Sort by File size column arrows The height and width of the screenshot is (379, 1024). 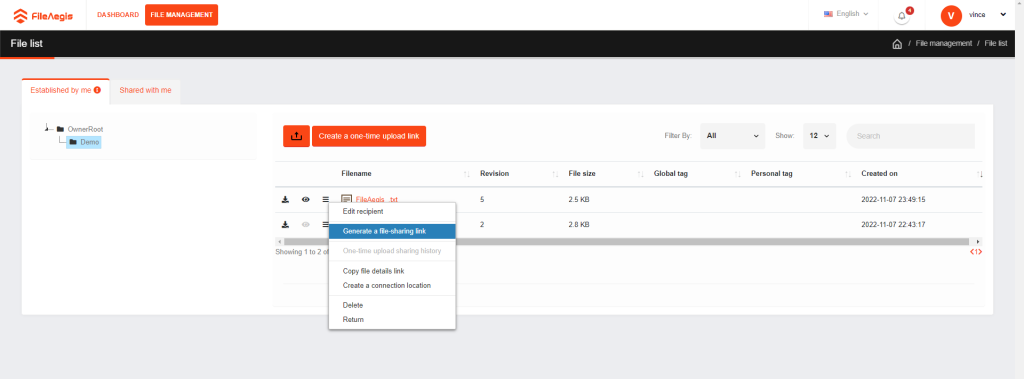coord(640,174)
